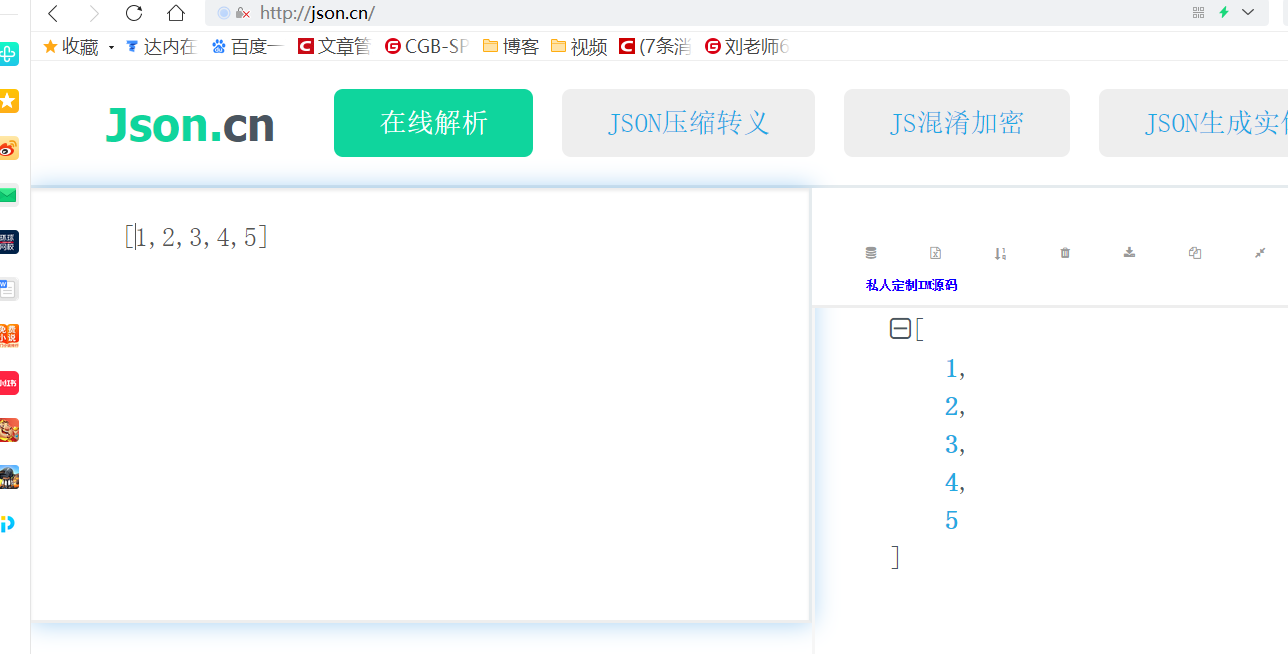Open the 博客 bookmark folder
The height and width of the screenshot is (654, 1288).
tap(510, 46)
